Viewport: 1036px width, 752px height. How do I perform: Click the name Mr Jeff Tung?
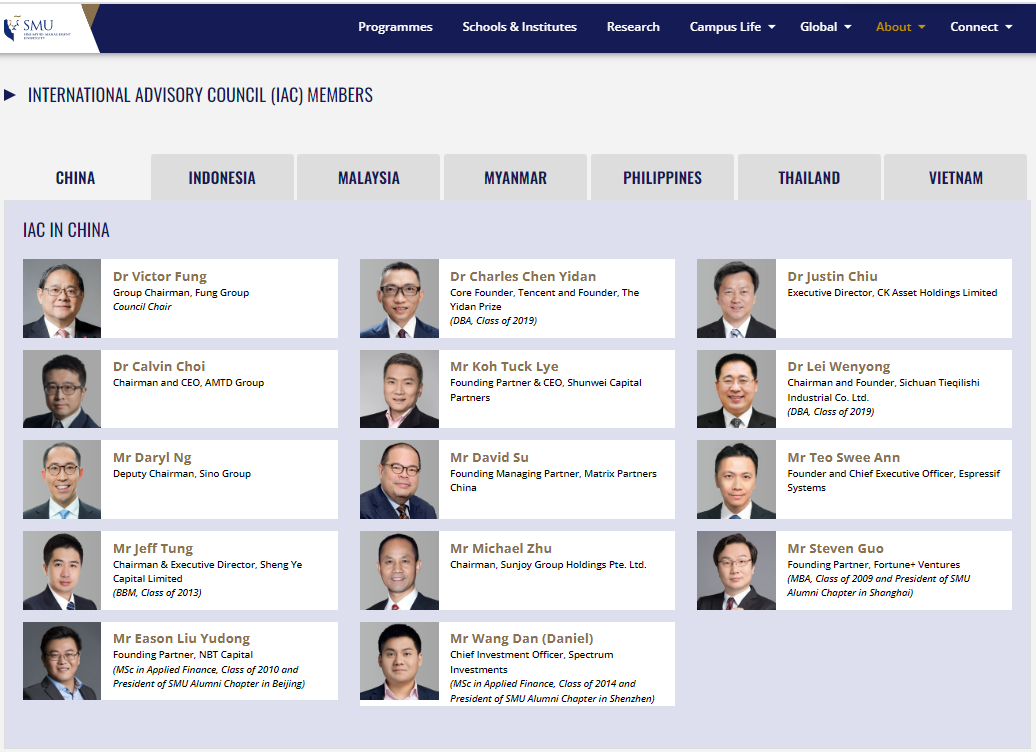click(x=153, y=548)
